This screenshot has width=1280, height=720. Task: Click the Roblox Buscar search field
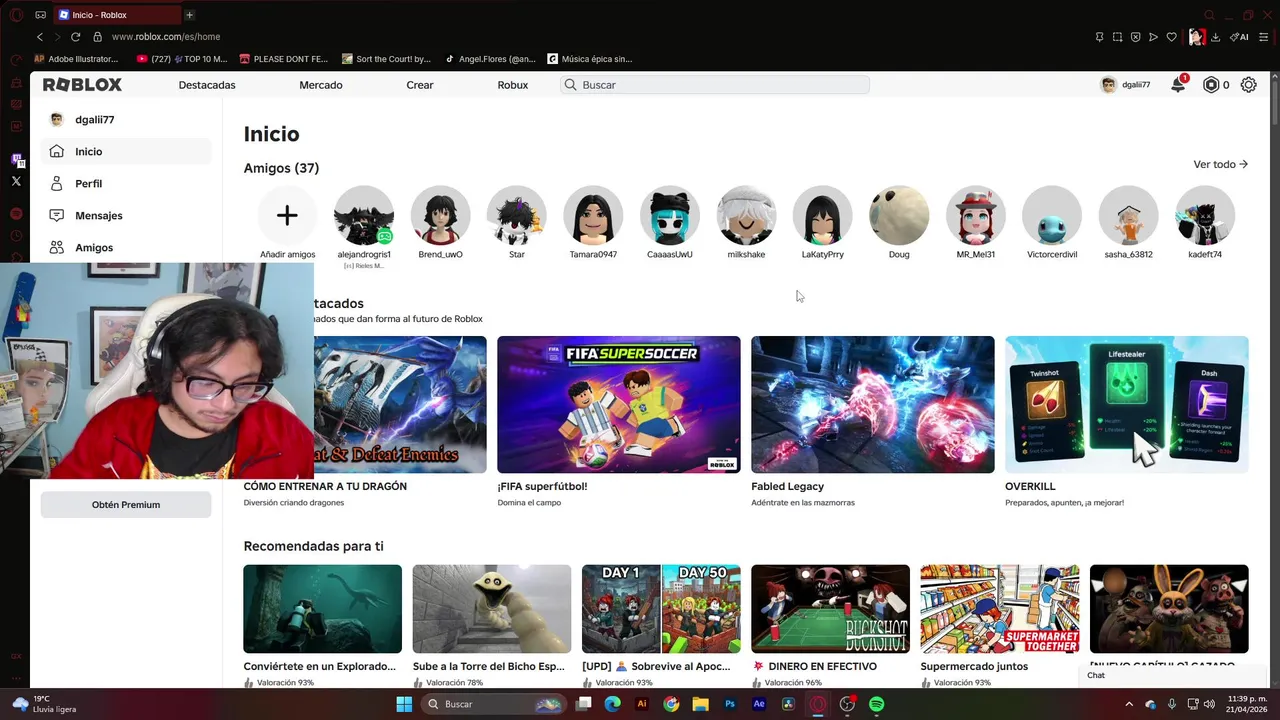(715, 85)
